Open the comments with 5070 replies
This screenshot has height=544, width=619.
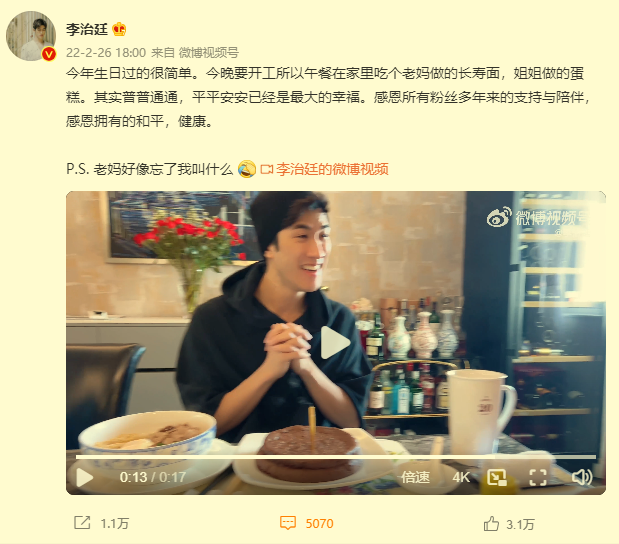(x=307, y=523)
